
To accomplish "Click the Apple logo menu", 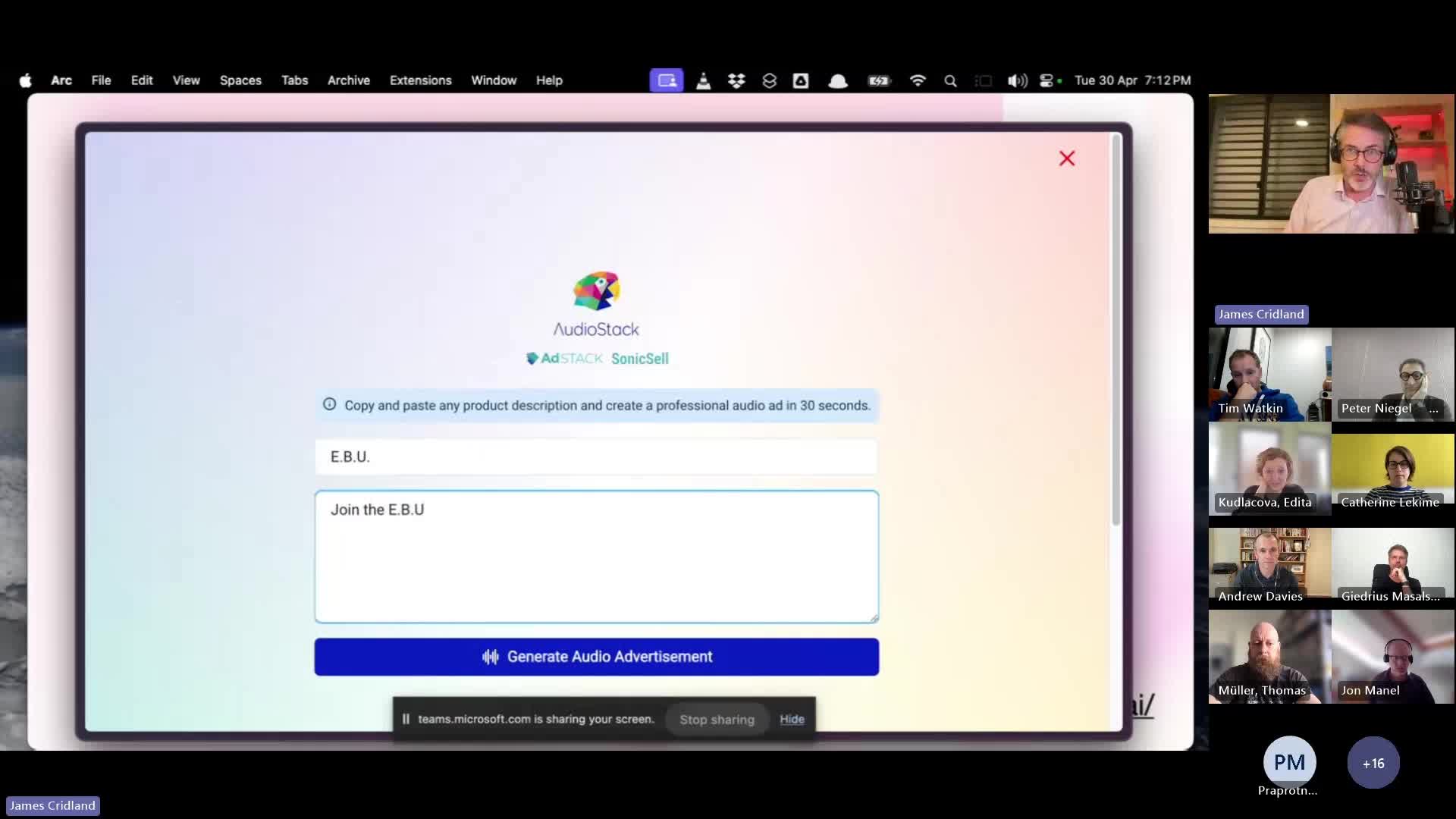I will pyautogui.click(x=25, y=80).
